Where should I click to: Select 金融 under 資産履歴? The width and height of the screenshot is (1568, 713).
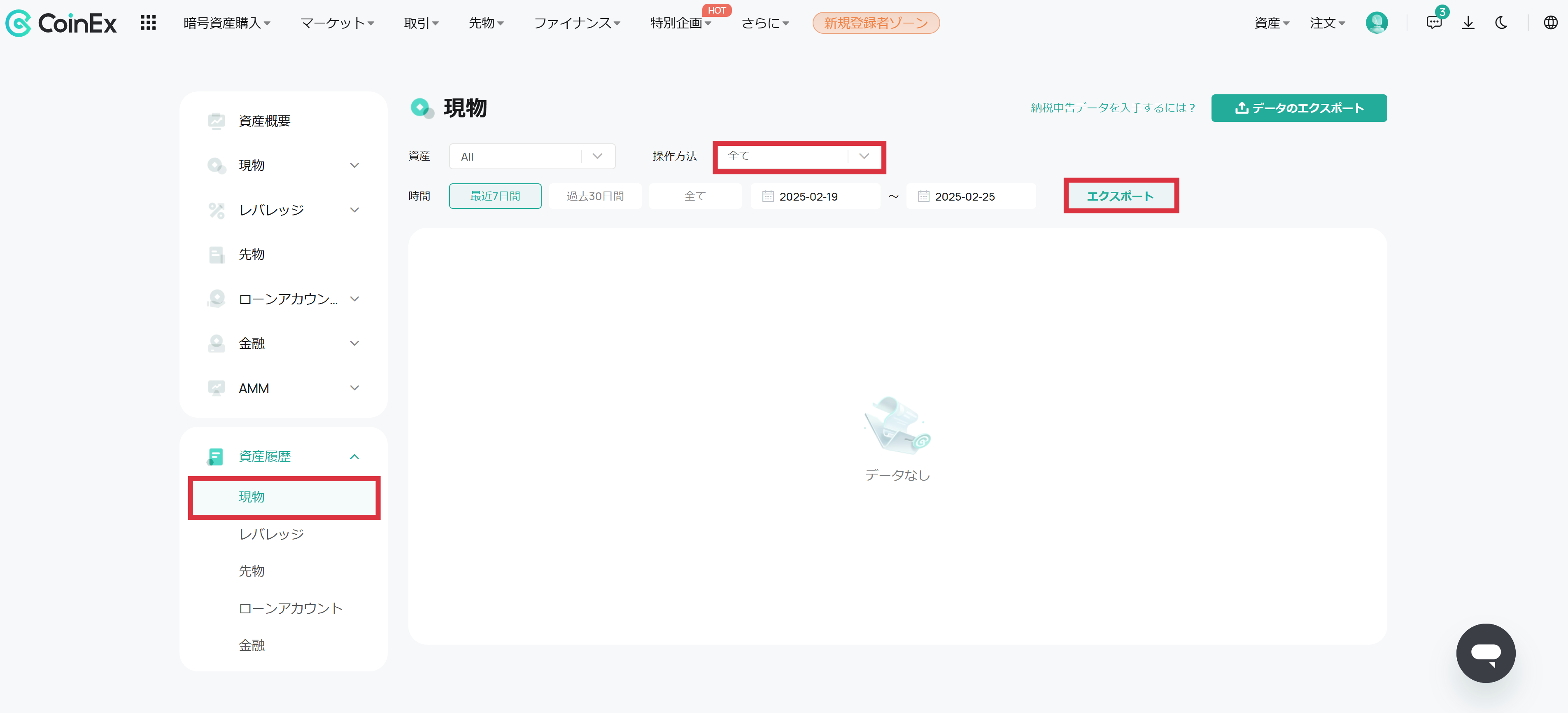pos(252,645)
